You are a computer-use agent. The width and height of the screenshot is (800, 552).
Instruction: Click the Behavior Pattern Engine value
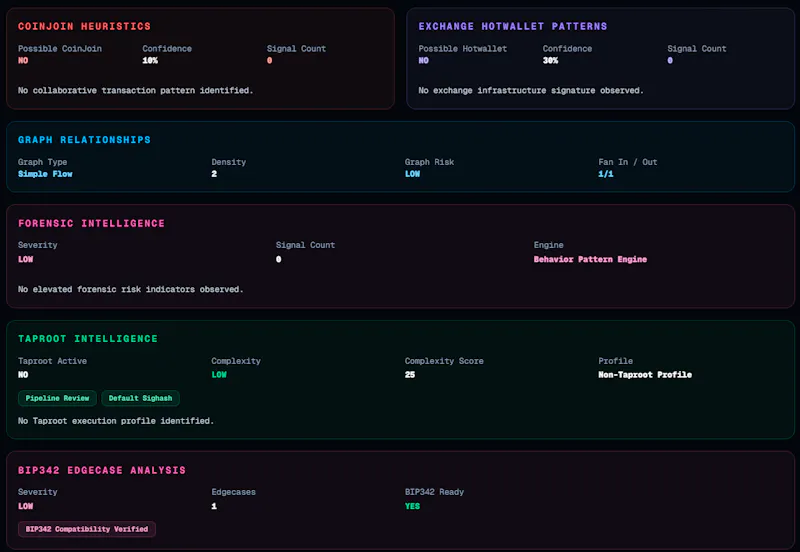pos(590,259)
